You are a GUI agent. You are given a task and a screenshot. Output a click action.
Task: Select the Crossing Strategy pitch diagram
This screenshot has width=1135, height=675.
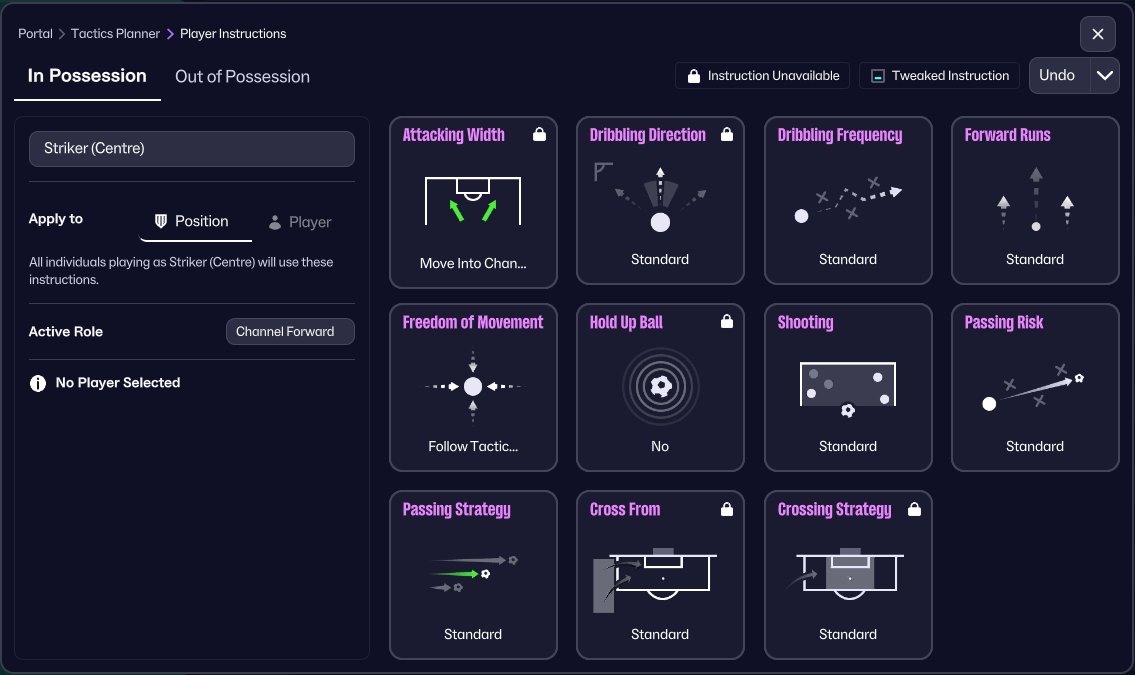pyautogui.click(x=847, y=574)
